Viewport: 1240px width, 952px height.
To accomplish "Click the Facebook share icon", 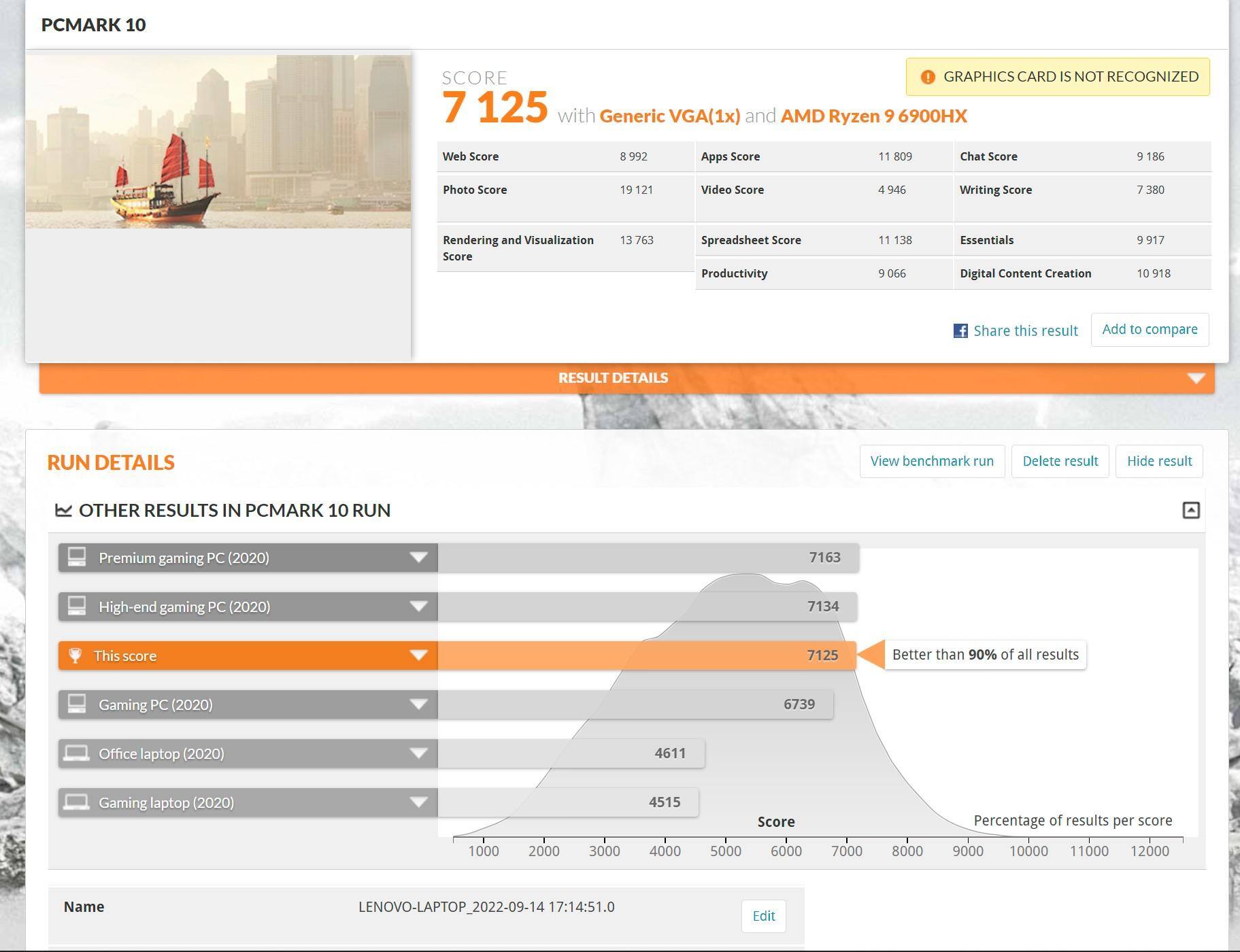I will coord(960,331).
